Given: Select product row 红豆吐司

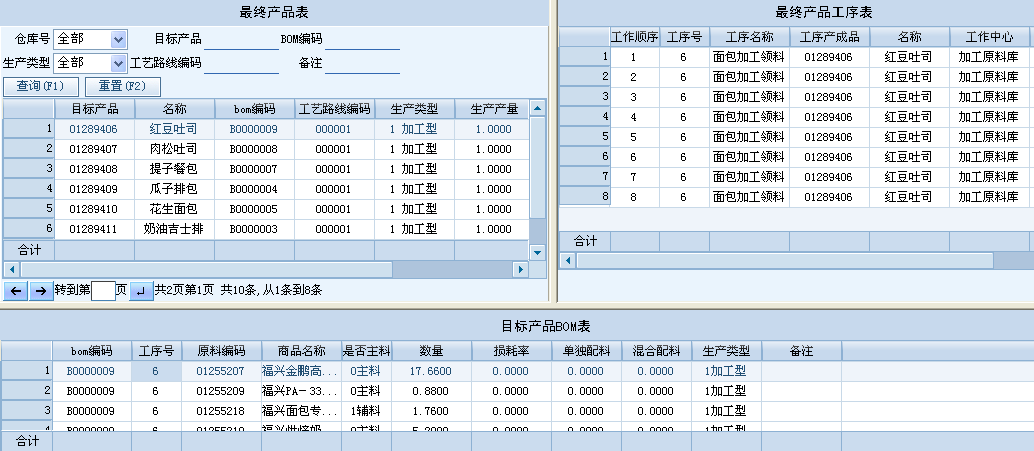Looking at the screenshot, I should point(266,129).
